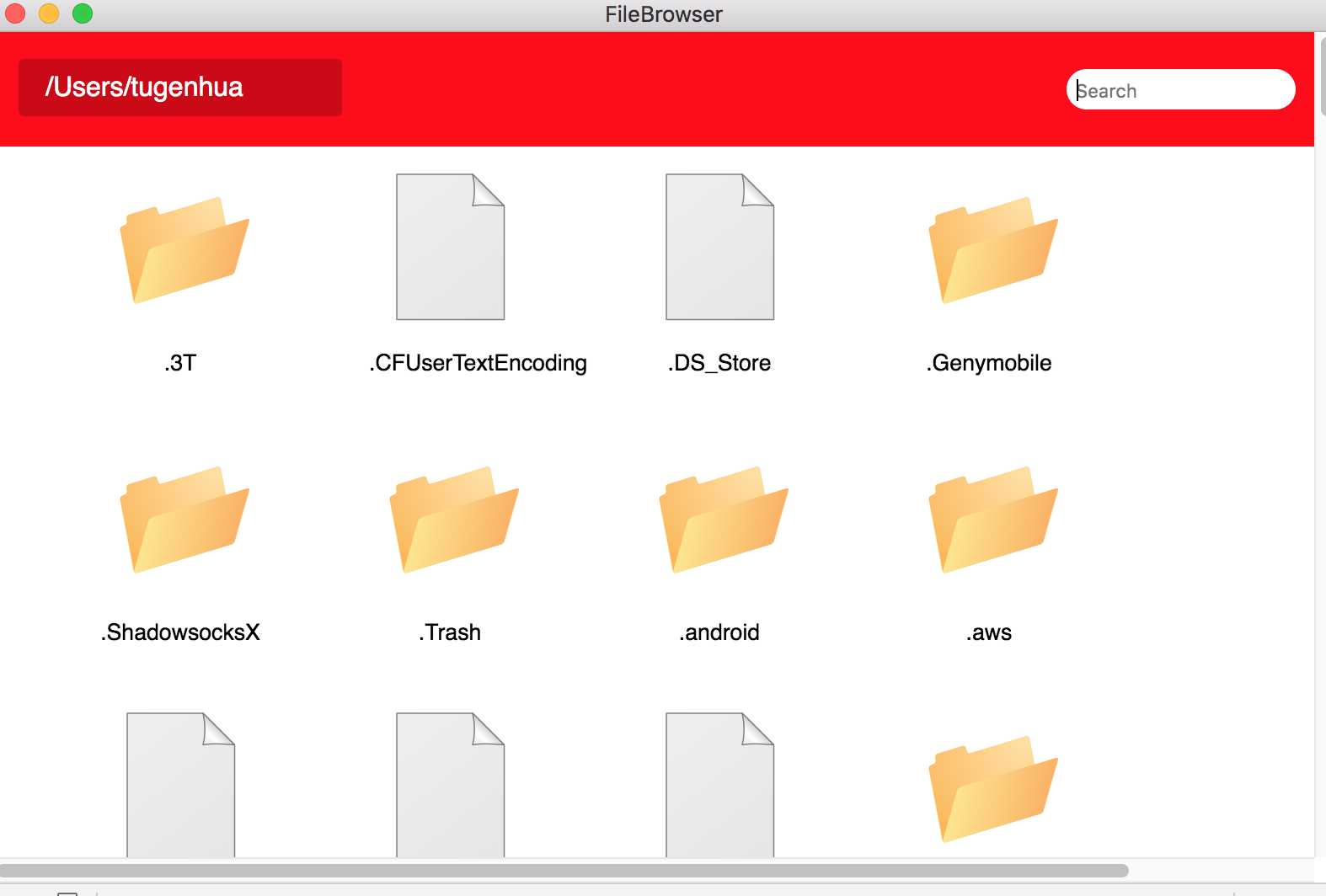Maximize the FileBrowser window
Image resolution: width=1326 pixels, height=896 pixels.
tap(83, 13)
